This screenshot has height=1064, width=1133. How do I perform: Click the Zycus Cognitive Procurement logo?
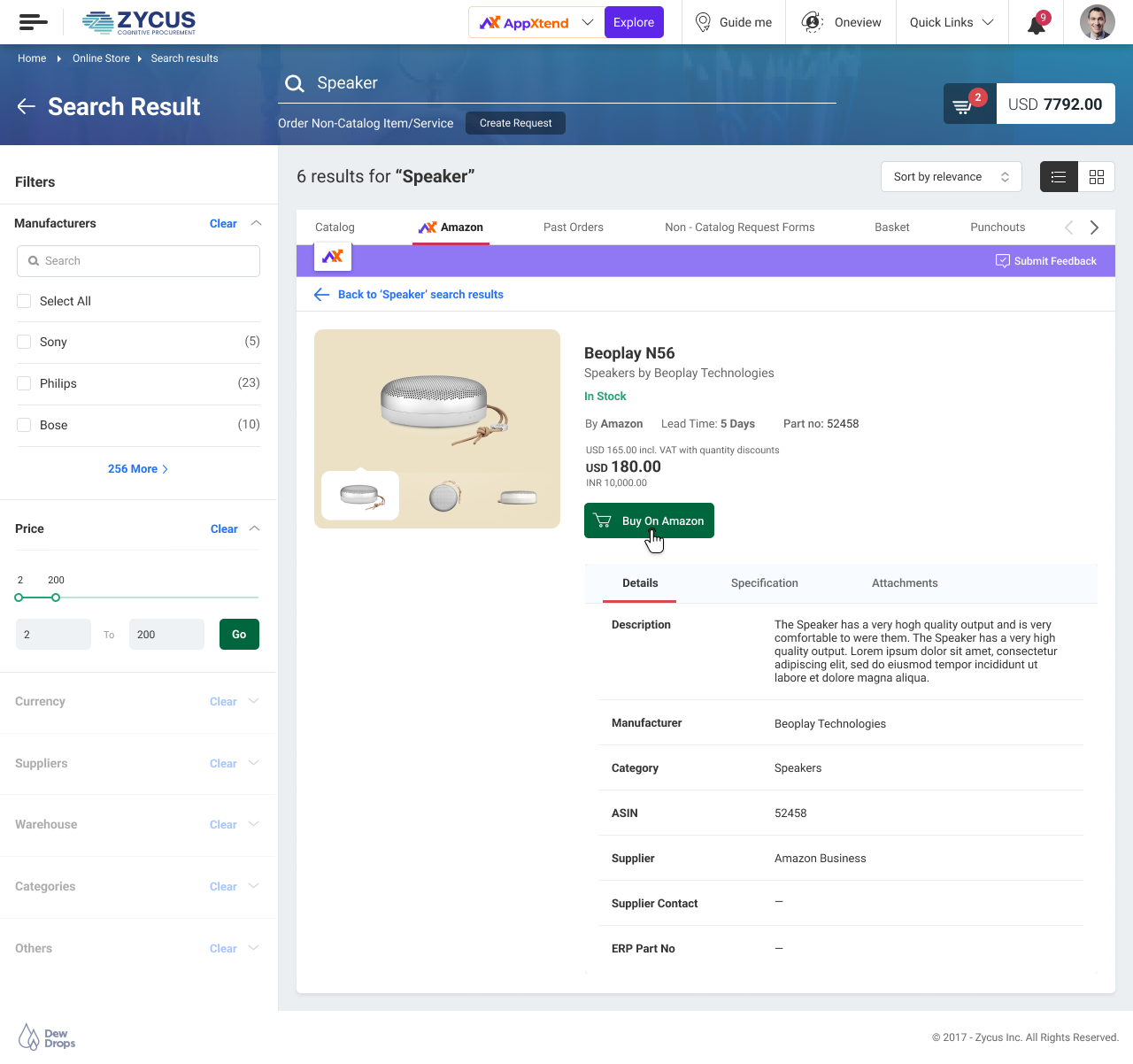pyautogui.click(x=138, y=22)
